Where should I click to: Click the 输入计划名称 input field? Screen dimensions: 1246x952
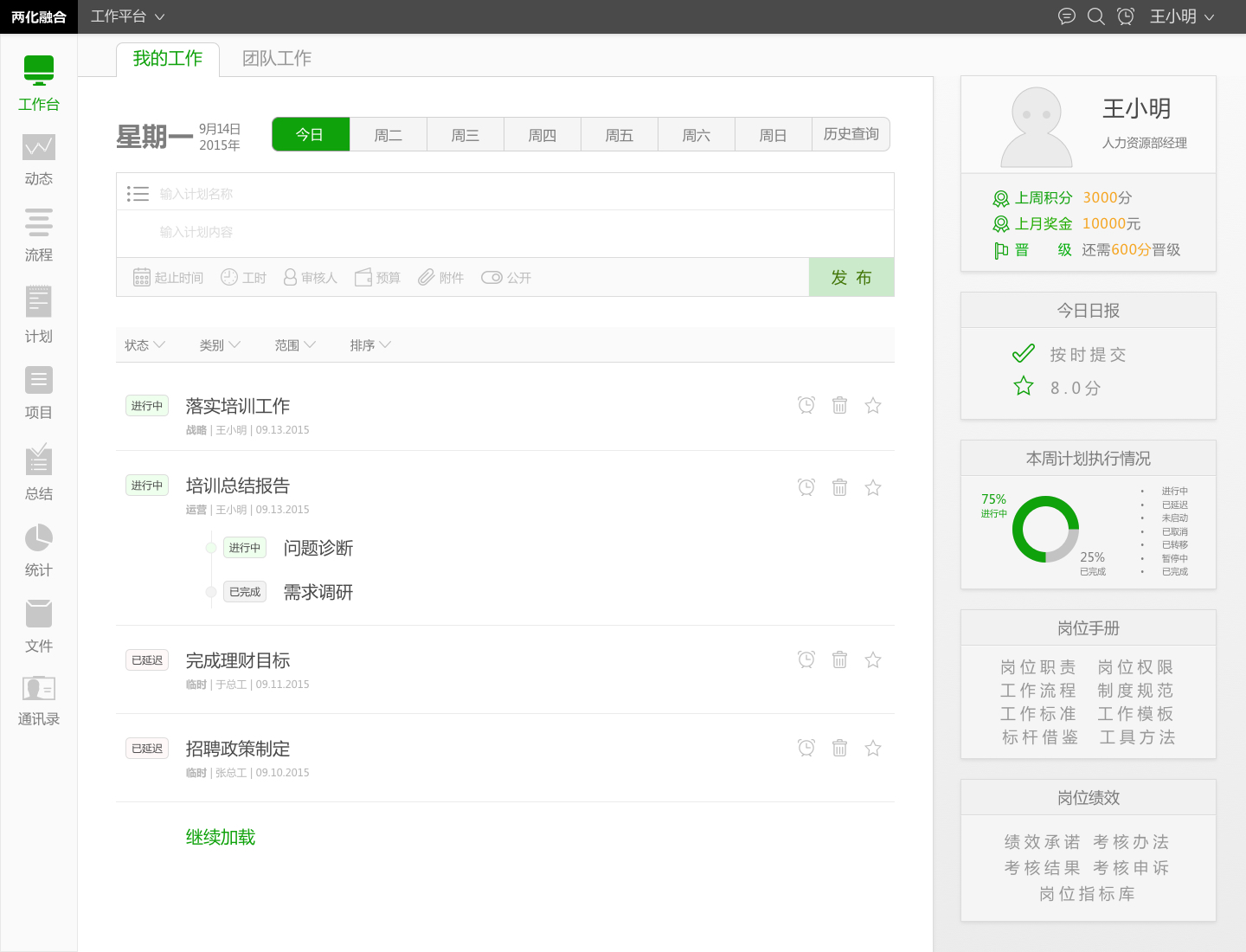coord(519,194)
